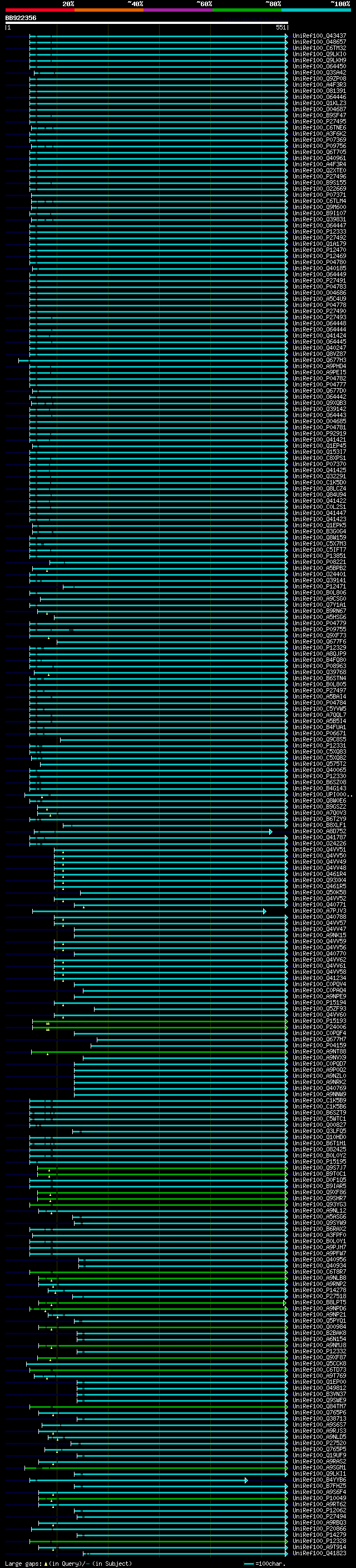Select label UniRef100_A9NK15
356x1568 pixels.
[319, 936]
